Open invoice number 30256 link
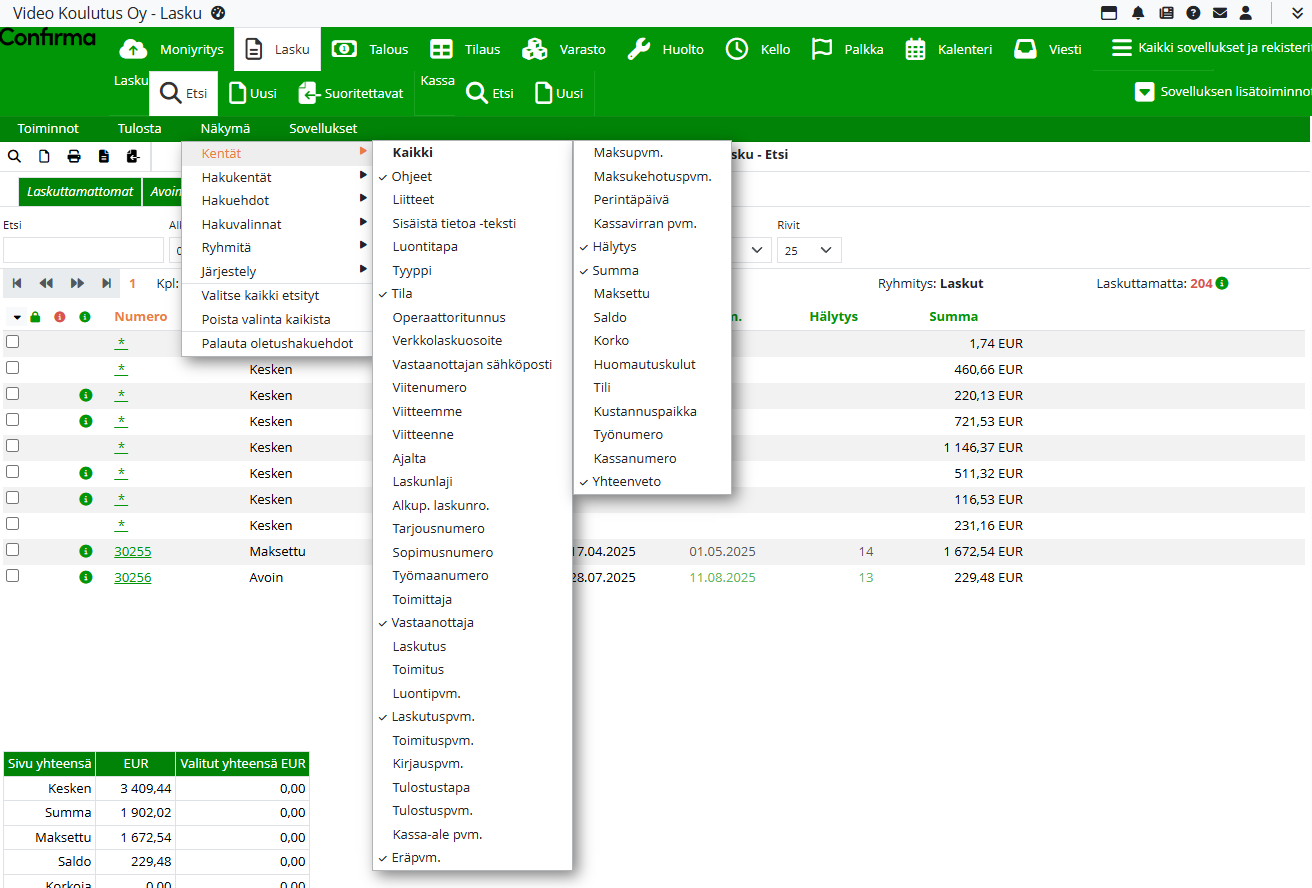1312x888 pixels. pyautogui.click(x=133, y=577)
